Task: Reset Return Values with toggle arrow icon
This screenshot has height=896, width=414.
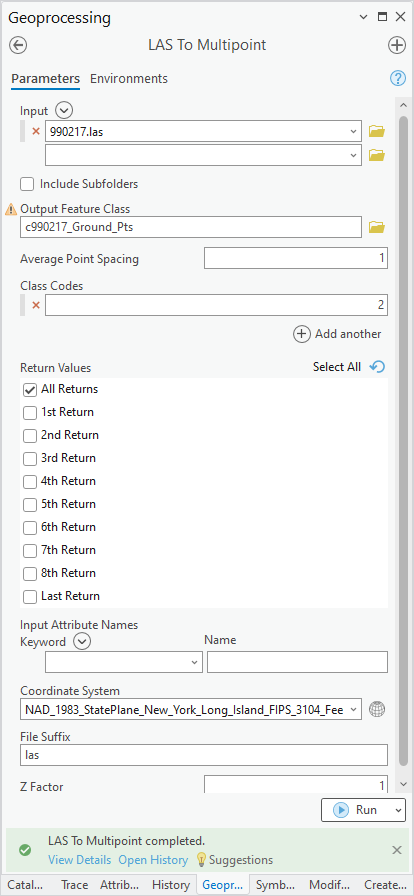Action: [377, 367]
